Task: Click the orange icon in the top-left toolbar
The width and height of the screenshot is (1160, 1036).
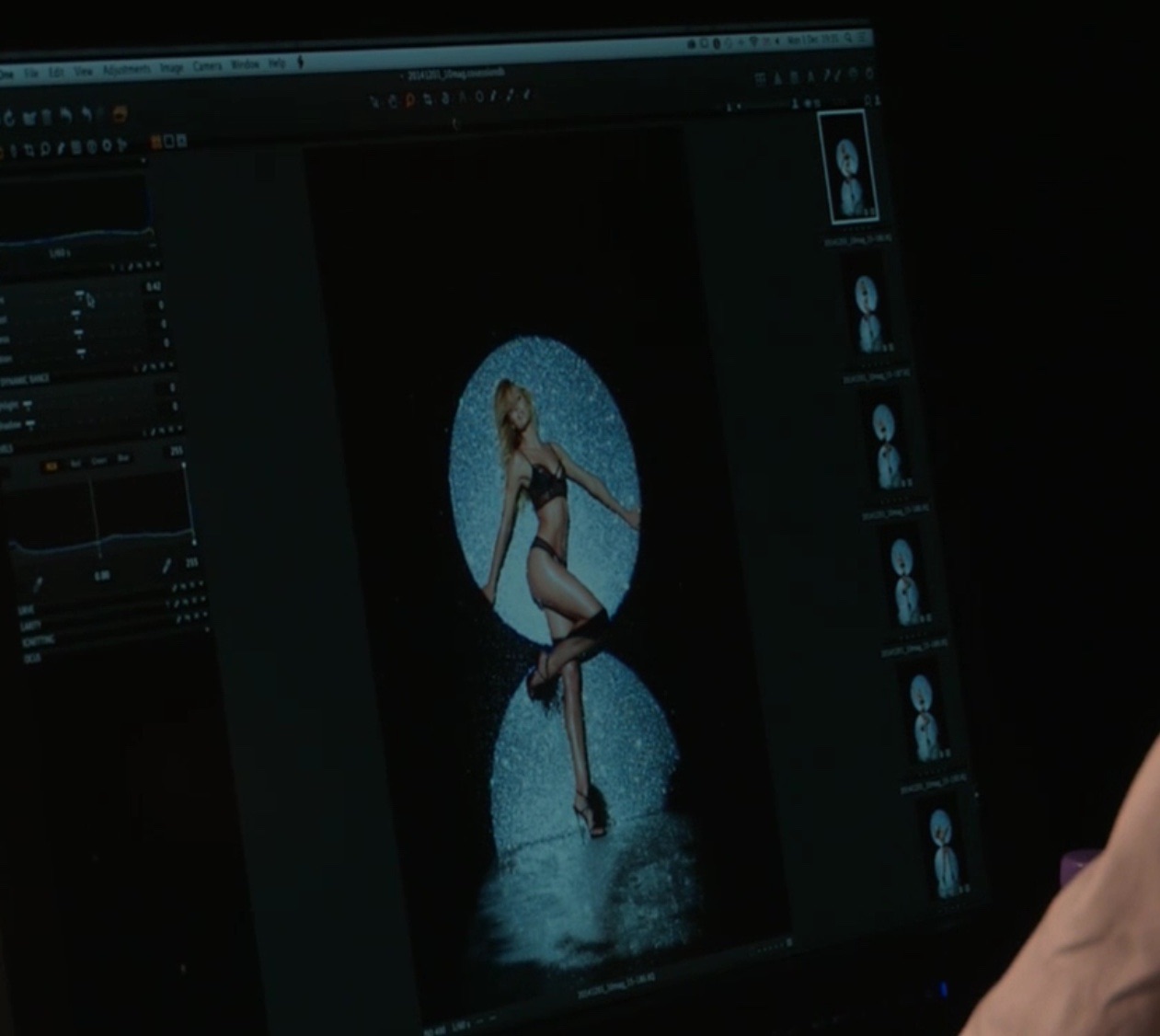Action: (120, 114)
